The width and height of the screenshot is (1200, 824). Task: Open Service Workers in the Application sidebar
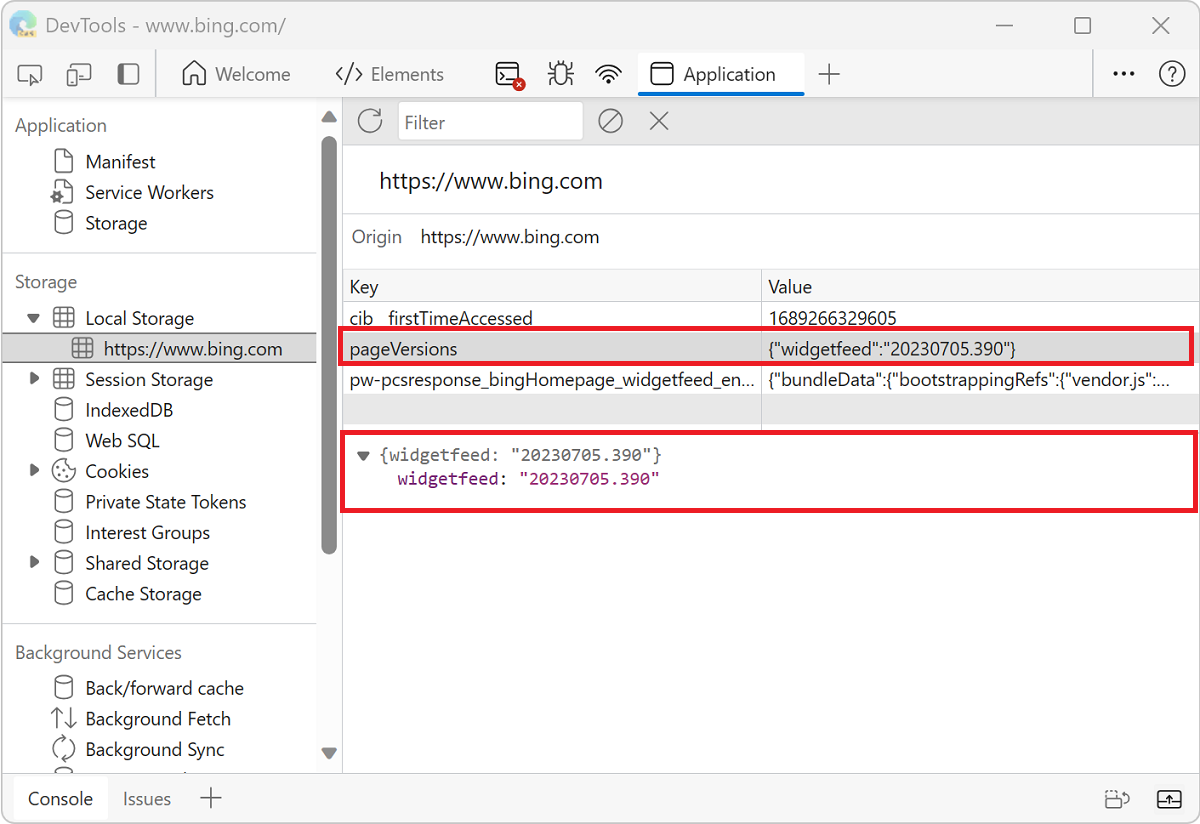(x=149, y=192)
